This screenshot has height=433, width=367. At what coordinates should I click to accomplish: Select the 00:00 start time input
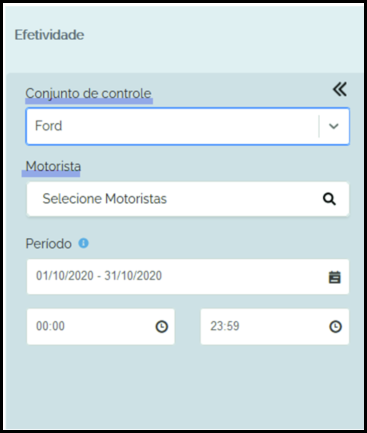pyautogui.click(x=101, y=326)
